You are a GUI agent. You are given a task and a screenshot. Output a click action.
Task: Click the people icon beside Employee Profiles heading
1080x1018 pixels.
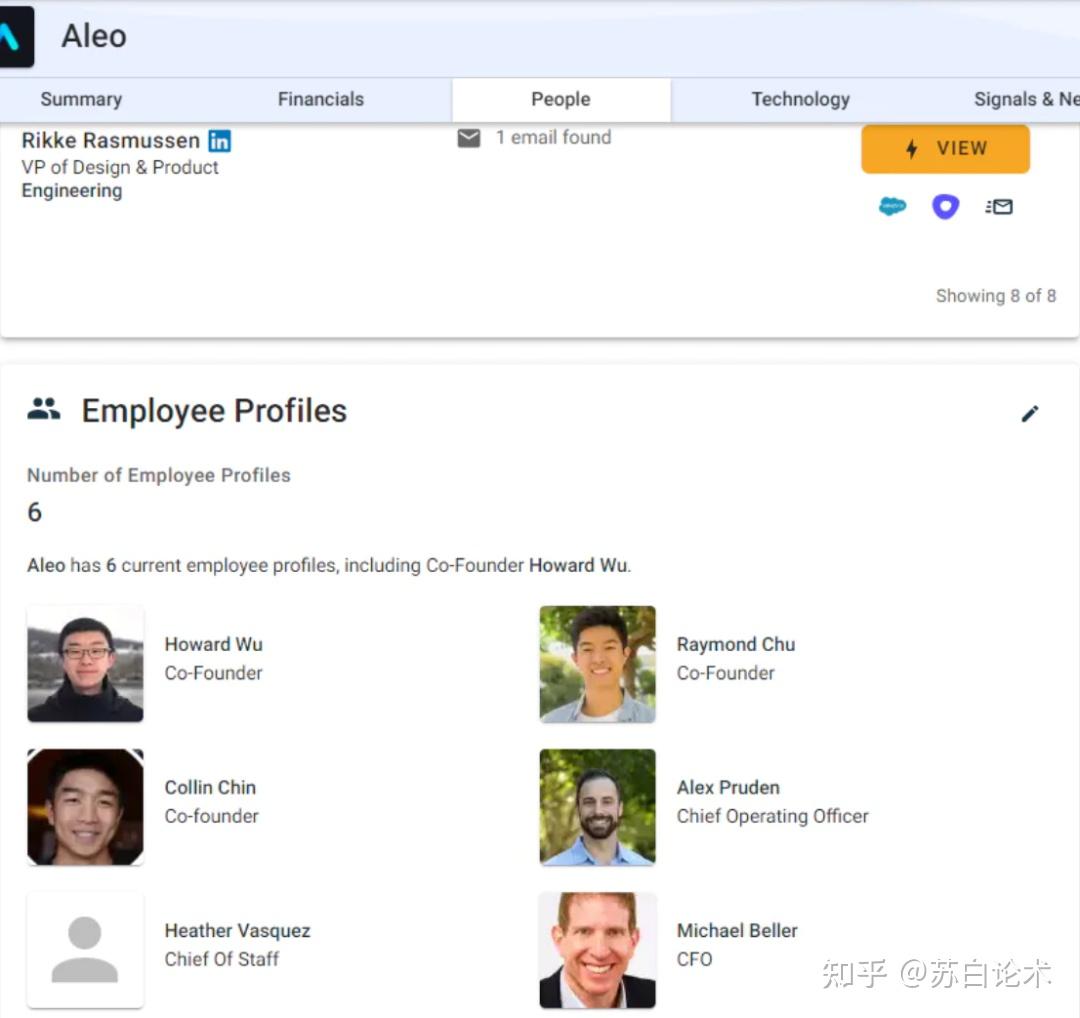[x=44, y=409]
